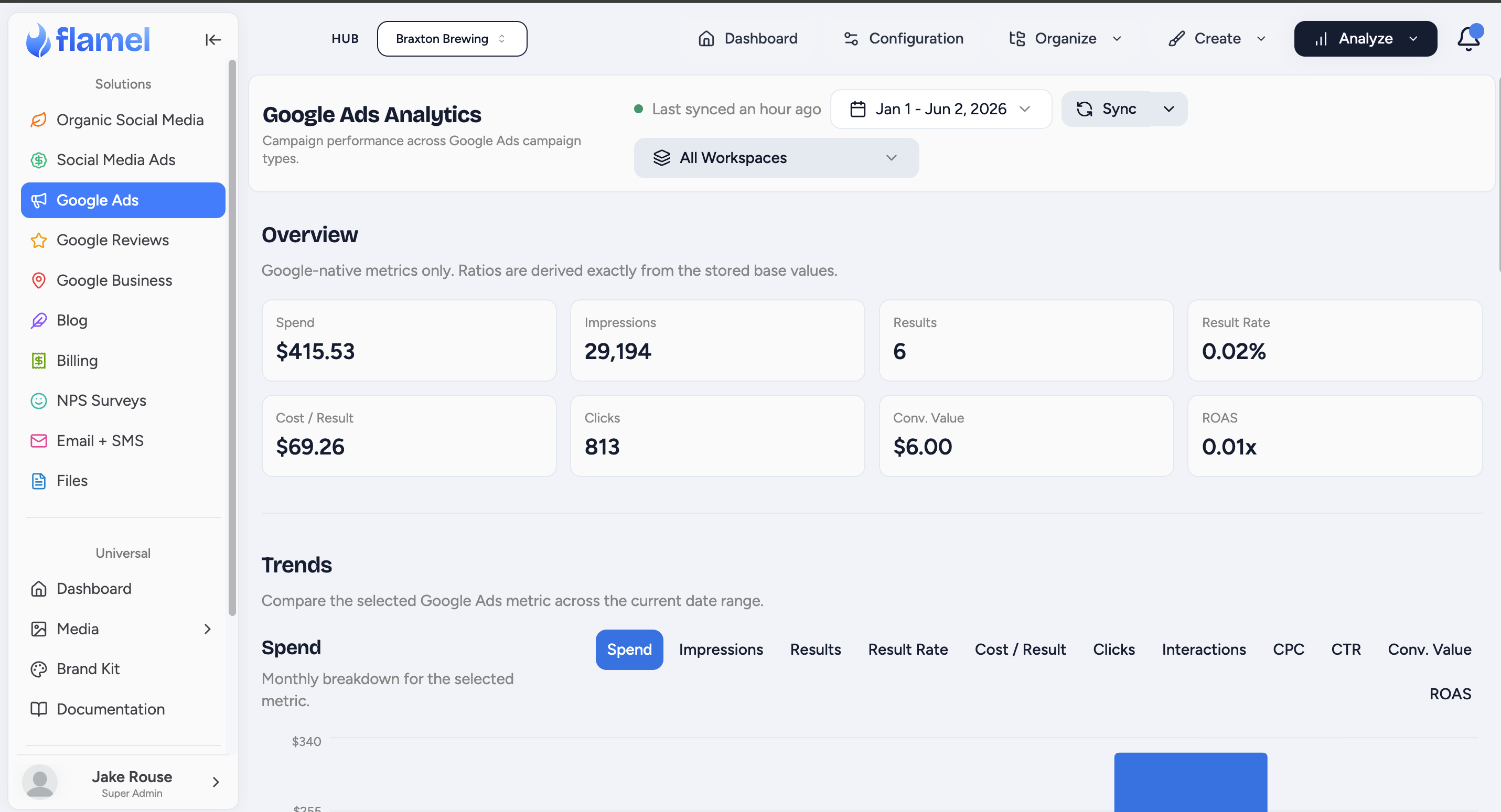Click the Spend $415.53 overview card
The height and width of the screenshot is (812, 1501).
pyautogui.click(x=409, y=341)
